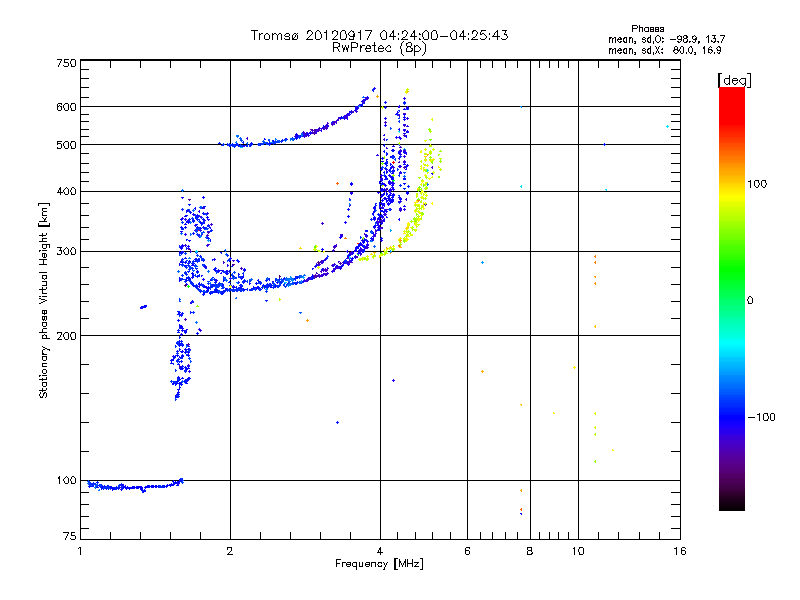Click the x-axis tick label '6'
The height and width of the screenshot is (600, 800).
[467, 551]
